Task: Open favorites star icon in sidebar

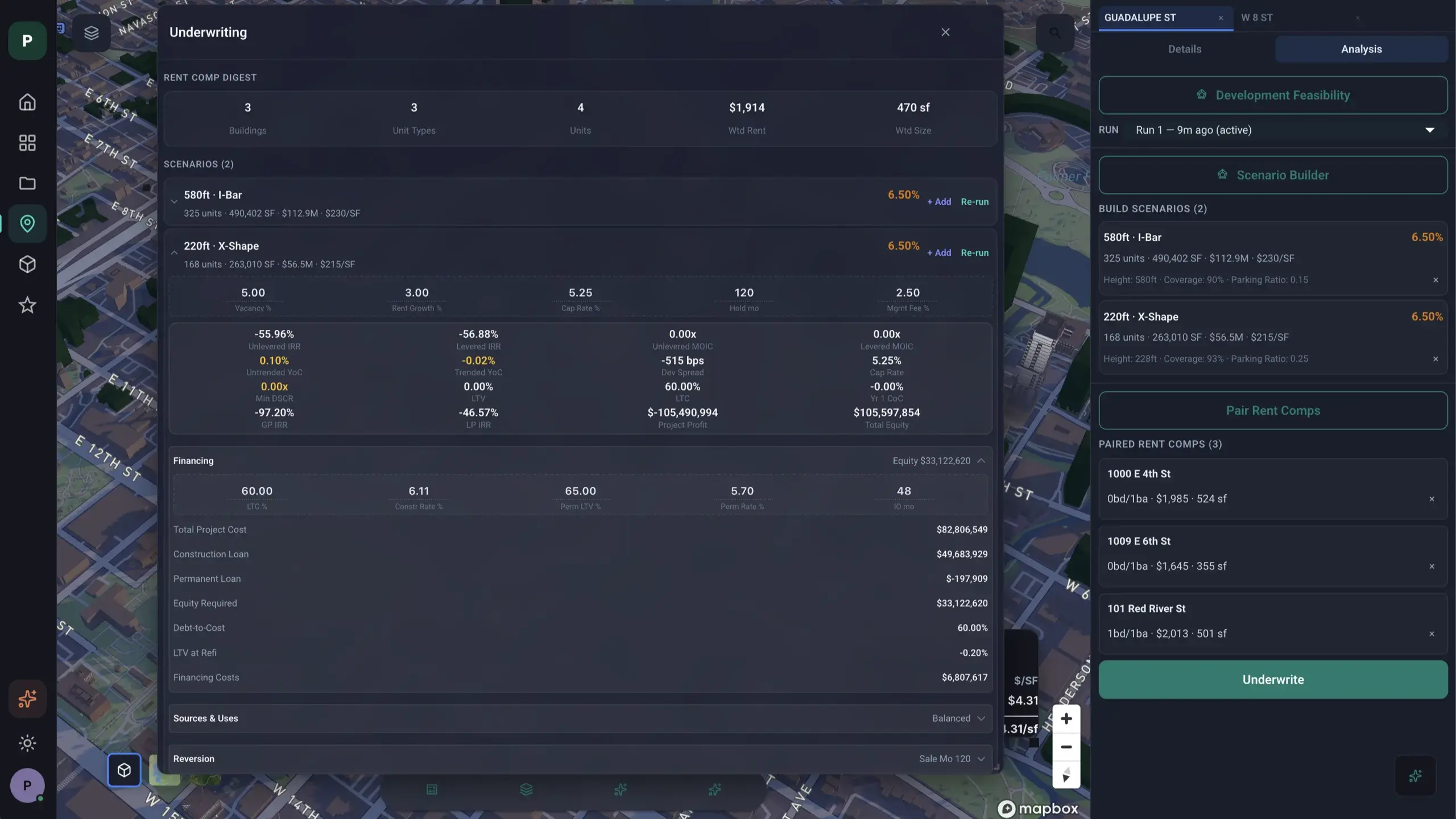Action: pyautogui.click(x=27, y=305)
